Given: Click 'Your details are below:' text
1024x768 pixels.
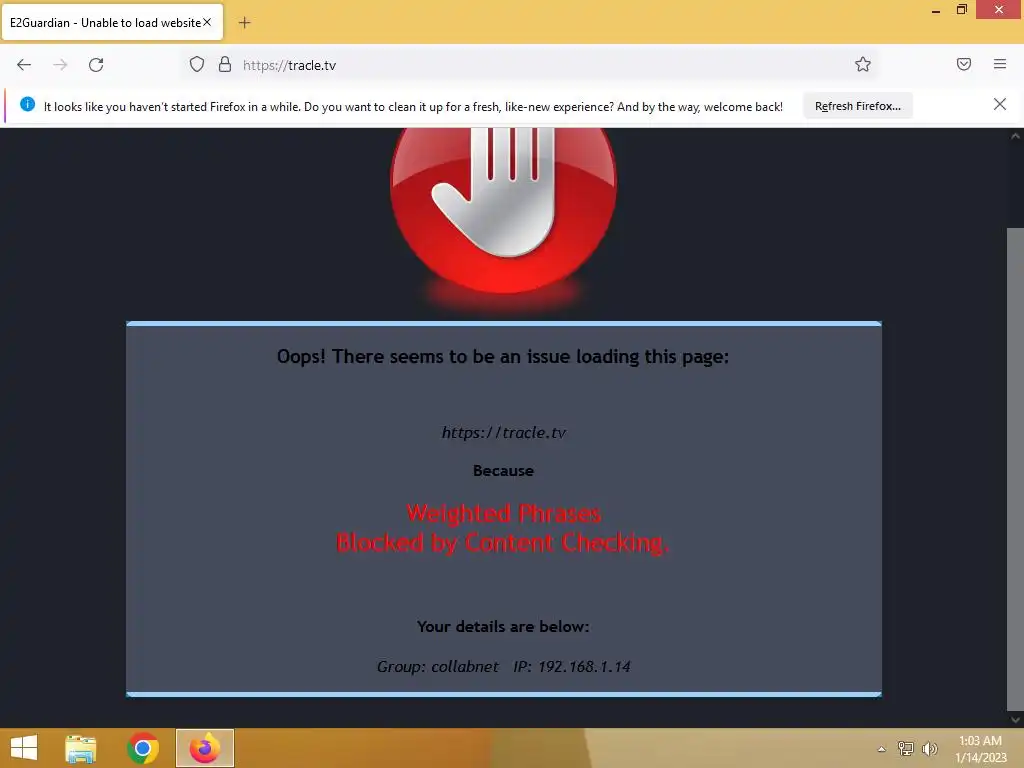Looking at the screenshot, I should click(x=503, y=626).
